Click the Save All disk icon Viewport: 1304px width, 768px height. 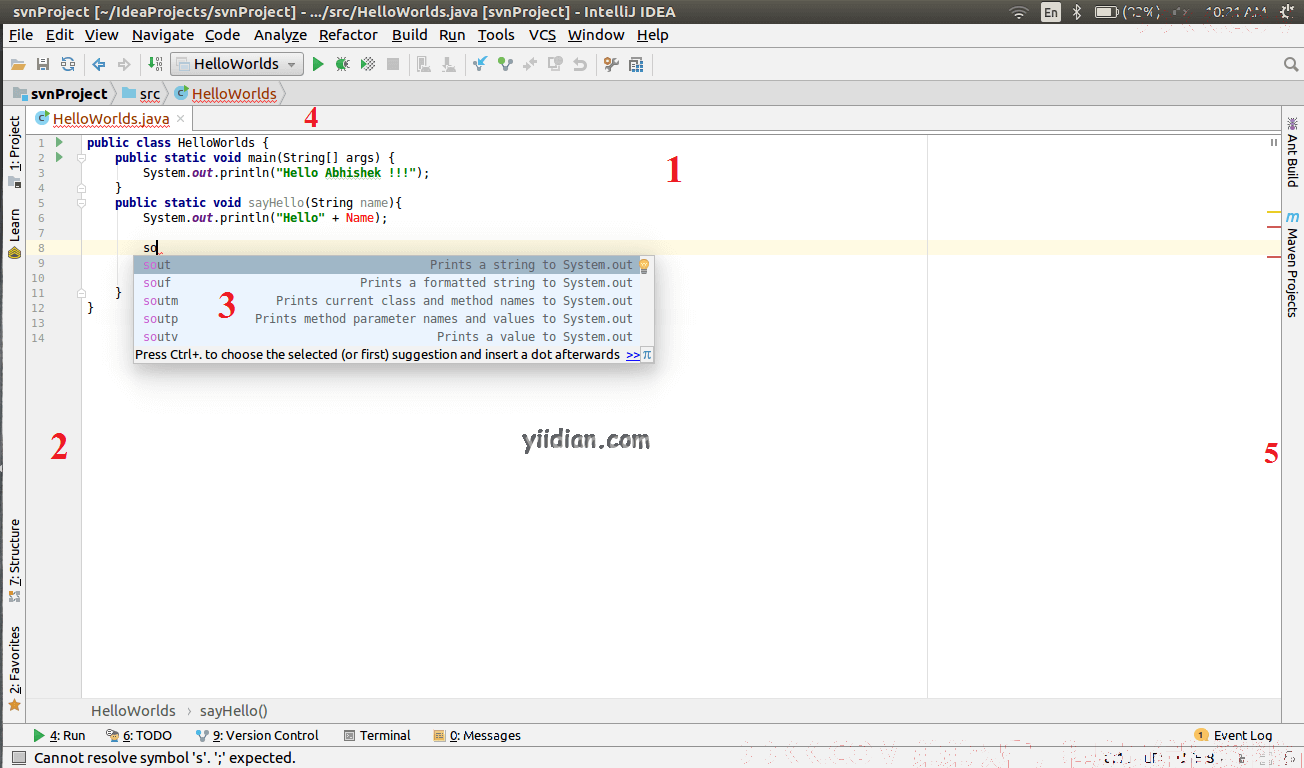(43, 64)
